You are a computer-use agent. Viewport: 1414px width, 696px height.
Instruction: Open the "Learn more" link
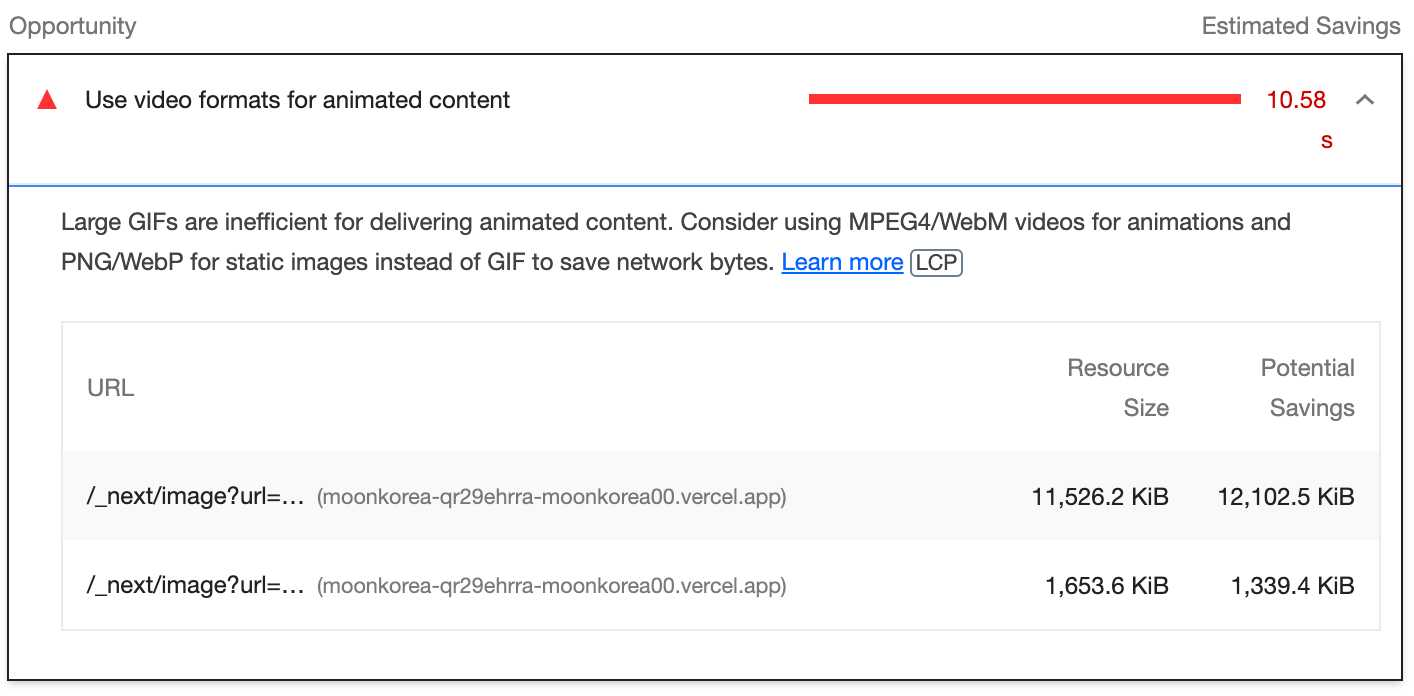point(842,262)
